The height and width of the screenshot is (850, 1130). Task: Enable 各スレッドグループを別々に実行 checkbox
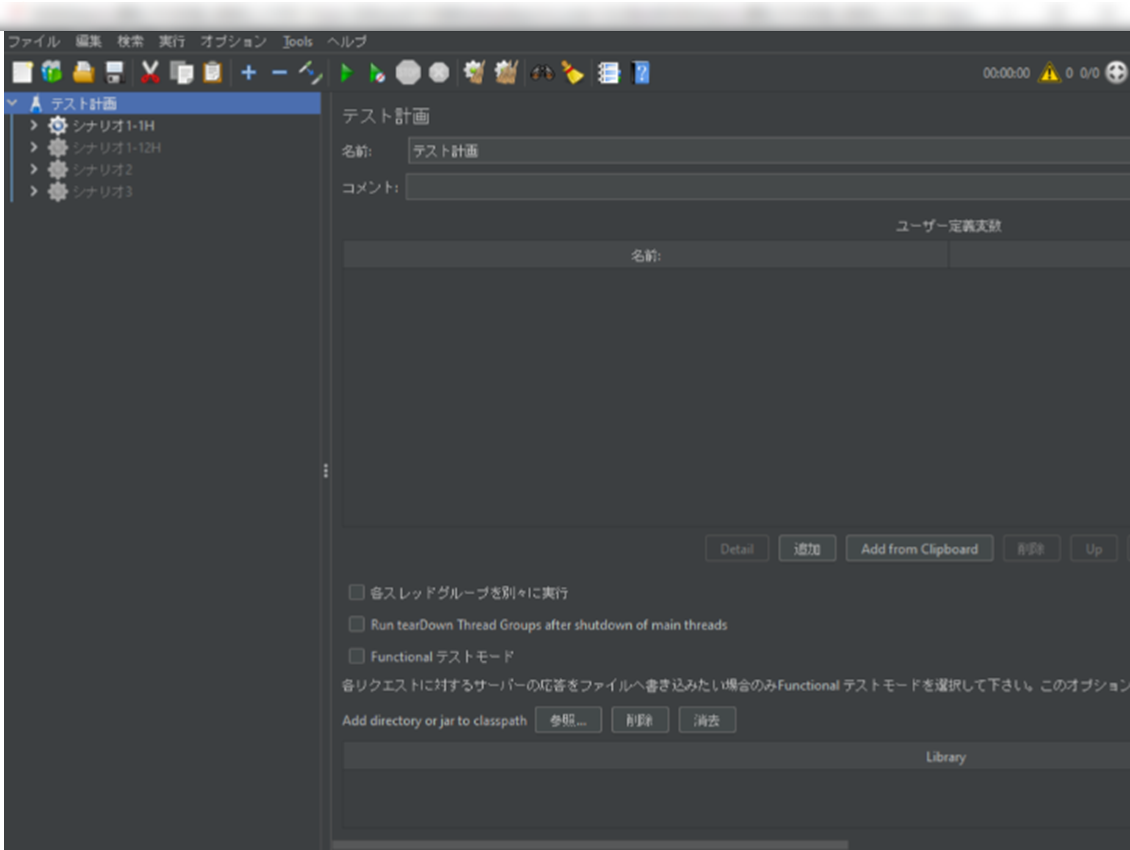356,592
